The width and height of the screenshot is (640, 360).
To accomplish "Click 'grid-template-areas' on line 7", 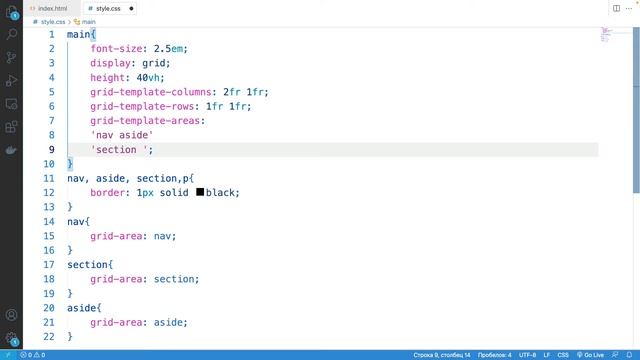I will point(145,120).
